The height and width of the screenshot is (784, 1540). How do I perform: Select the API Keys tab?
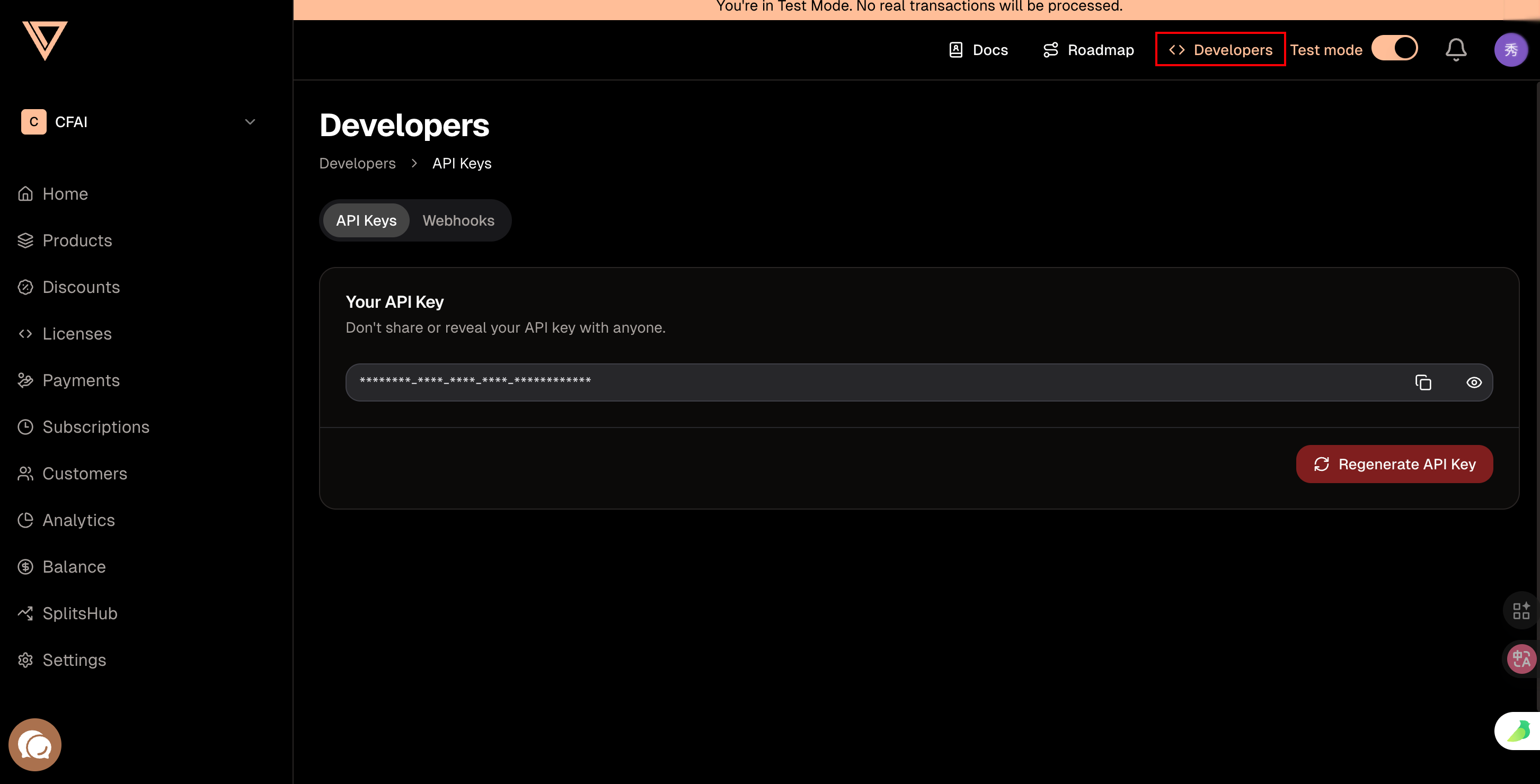tap(366, 220)
